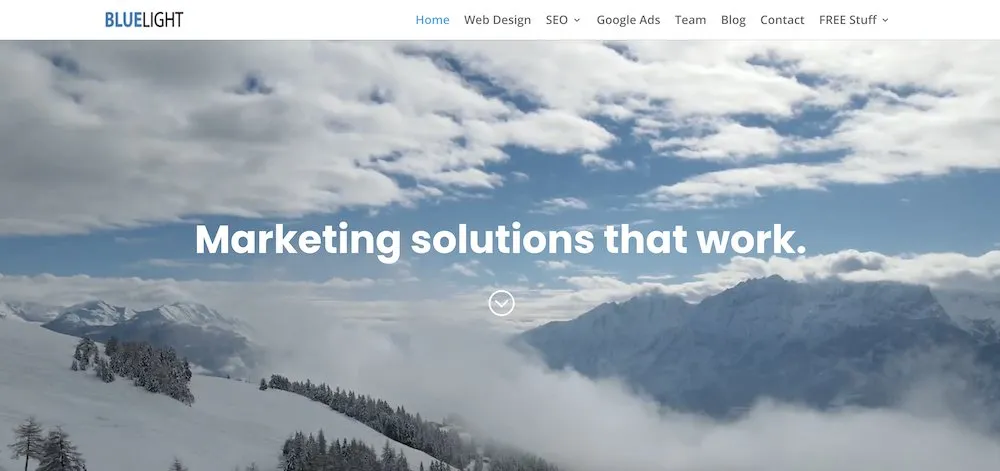Select the Contact navigation link
1000x471 pixels.
click(782, 20)
